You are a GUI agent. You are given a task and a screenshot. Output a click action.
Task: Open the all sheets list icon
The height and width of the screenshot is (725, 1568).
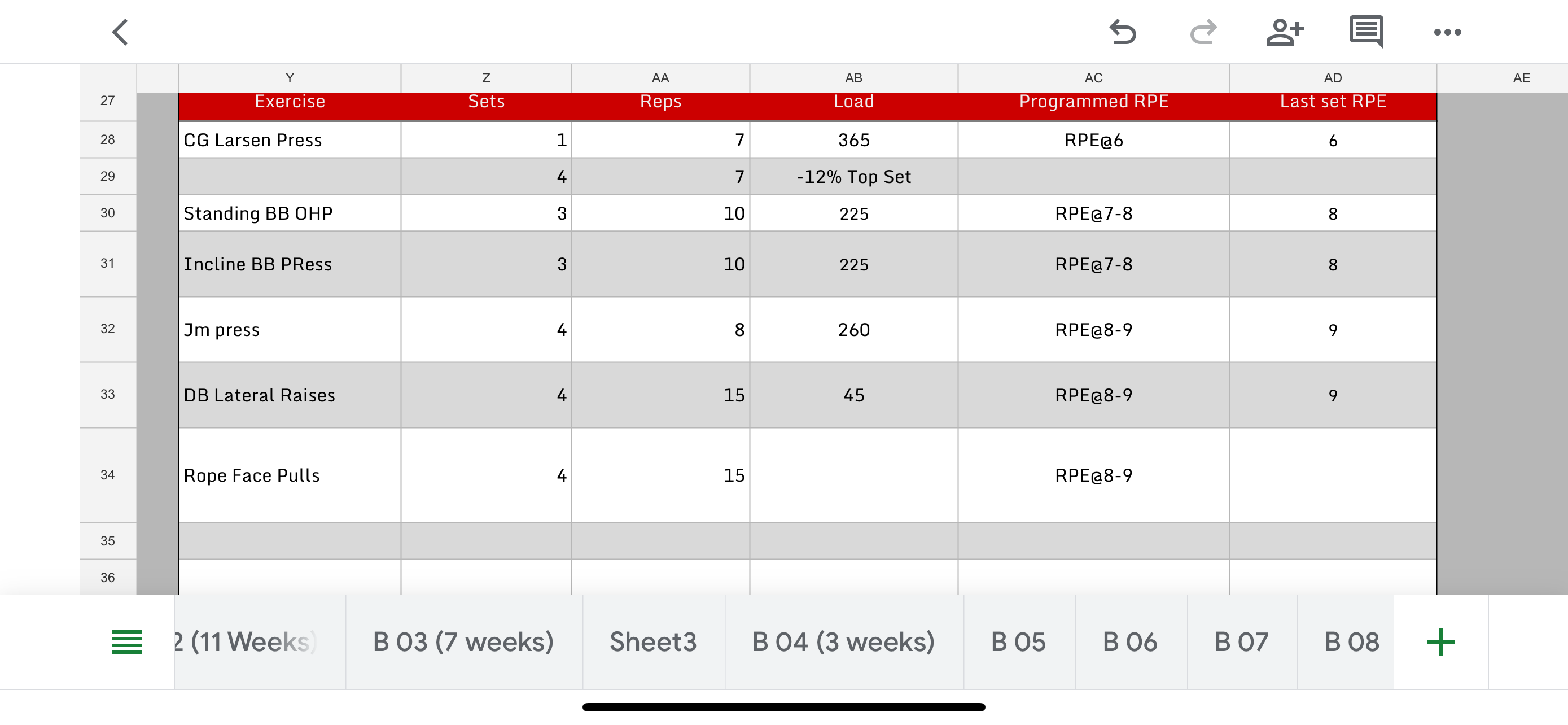pyautogui.click(x=126, y=642)
